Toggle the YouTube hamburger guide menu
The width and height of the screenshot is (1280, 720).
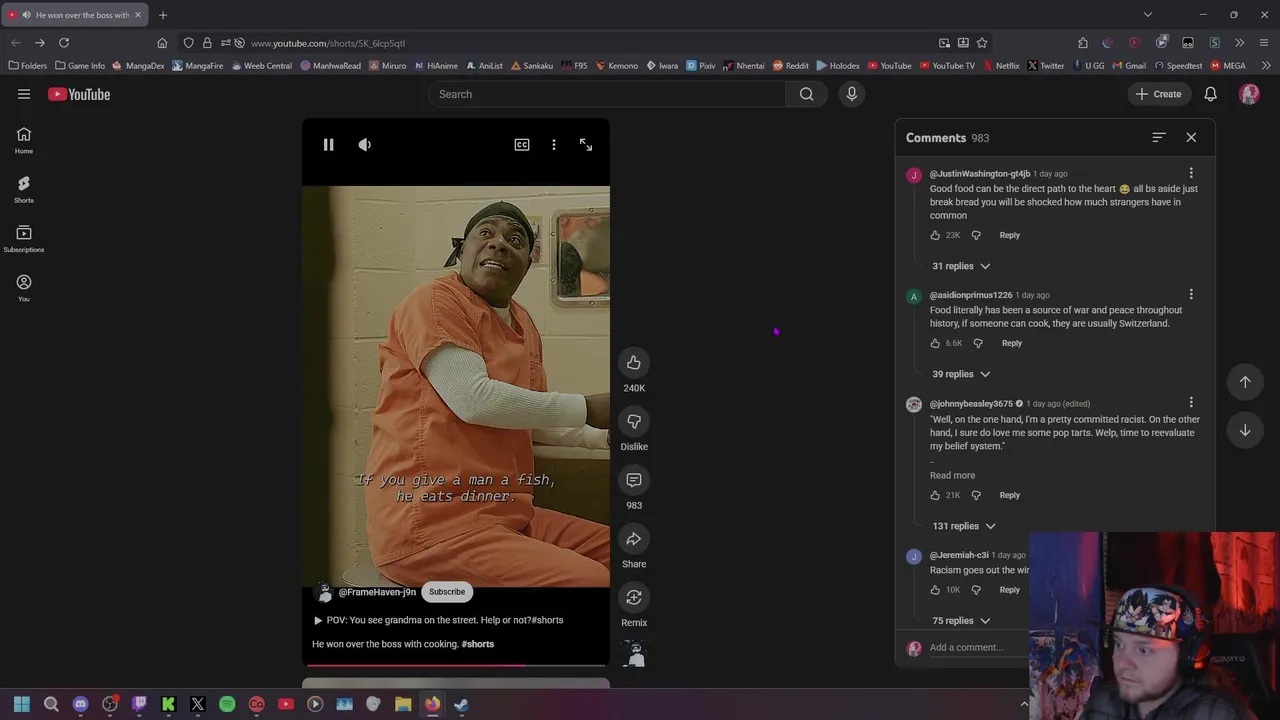(24, 94)
